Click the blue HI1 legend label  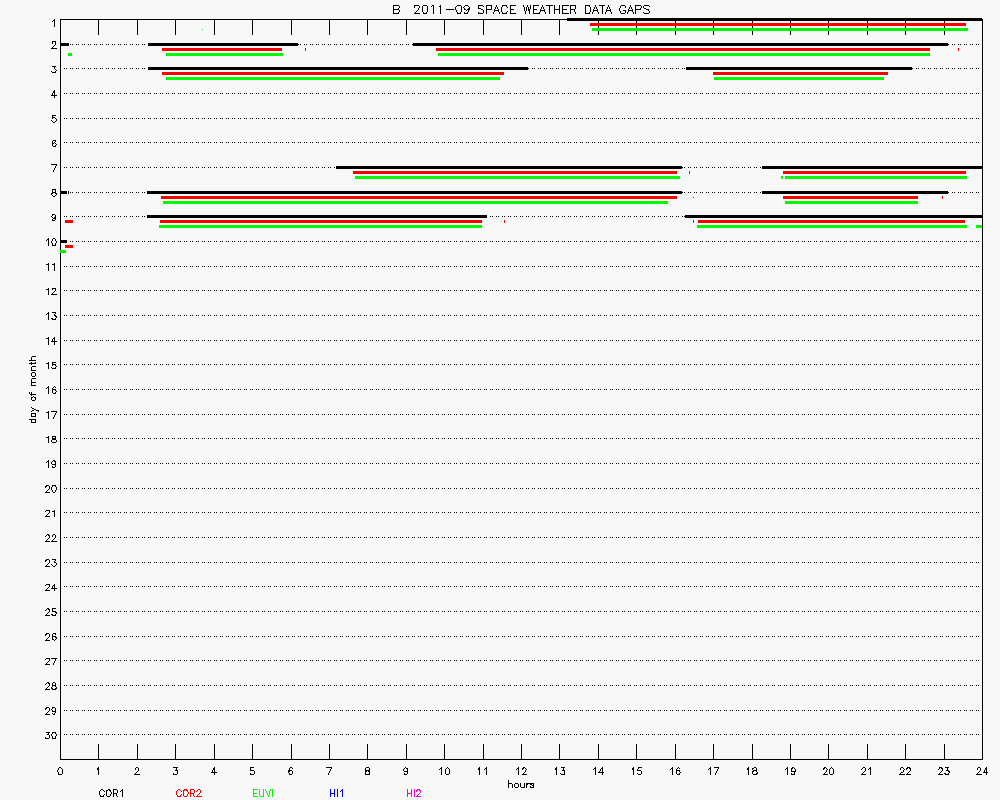pyautogui.click(x=337, y=793)
